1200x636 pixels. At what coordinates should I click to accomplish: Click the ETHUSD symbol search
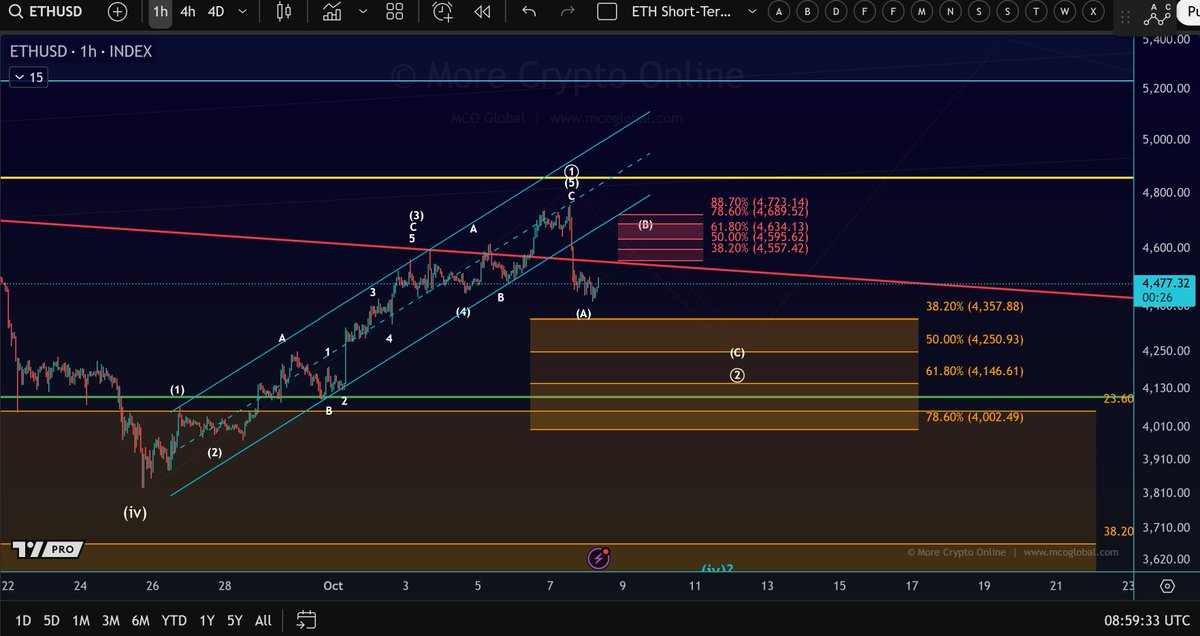pyautogui.click(x=50, y=12)
